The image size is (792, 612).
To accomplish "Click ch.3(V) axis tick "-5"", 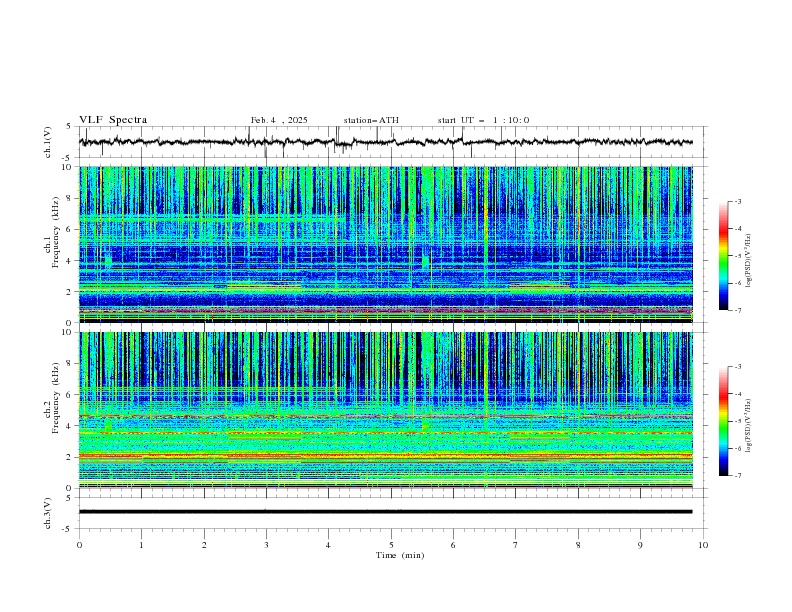I will coord(68,530).
